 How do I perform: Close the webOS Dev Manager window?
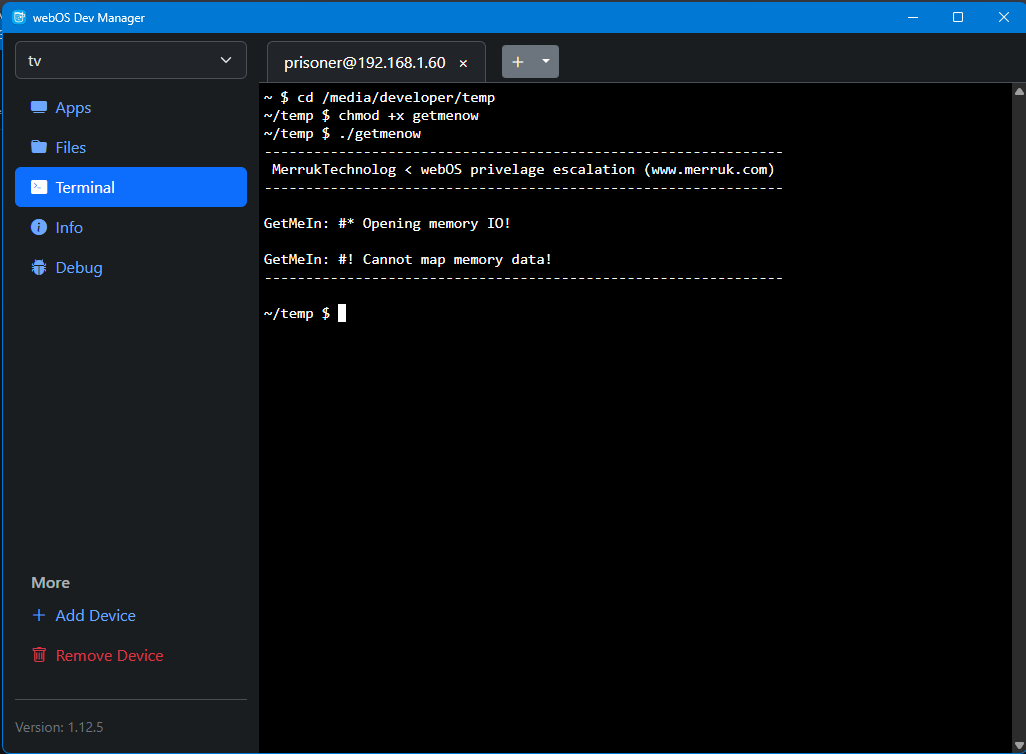point(1003,17)
